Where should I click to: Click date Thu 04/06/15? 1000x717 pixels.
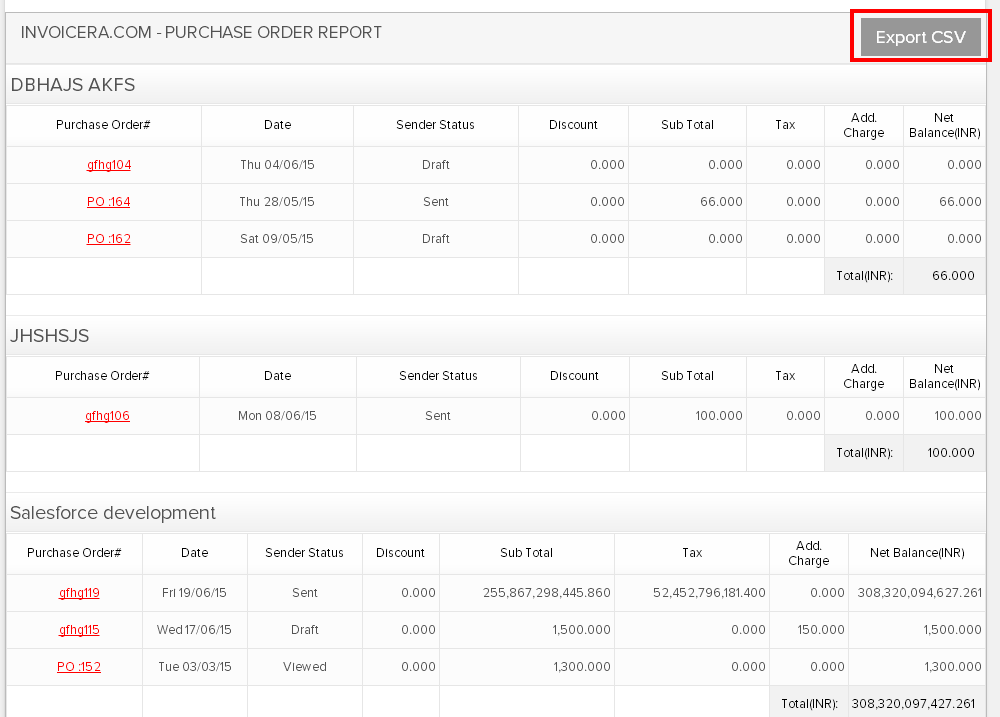pos(277,165)
